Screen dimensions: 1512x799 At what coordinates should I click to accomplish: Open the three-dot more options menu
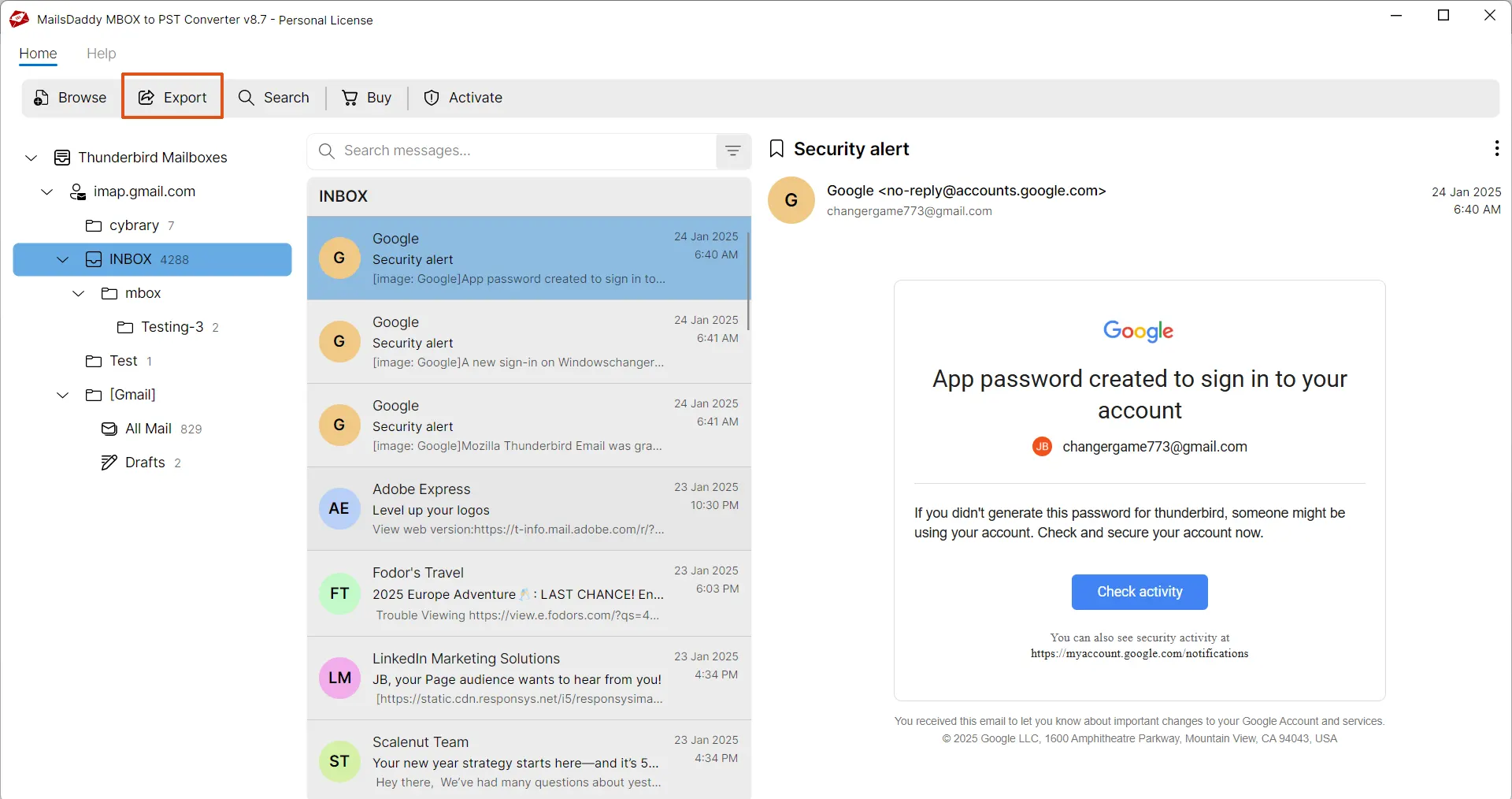click(1496, 148)
